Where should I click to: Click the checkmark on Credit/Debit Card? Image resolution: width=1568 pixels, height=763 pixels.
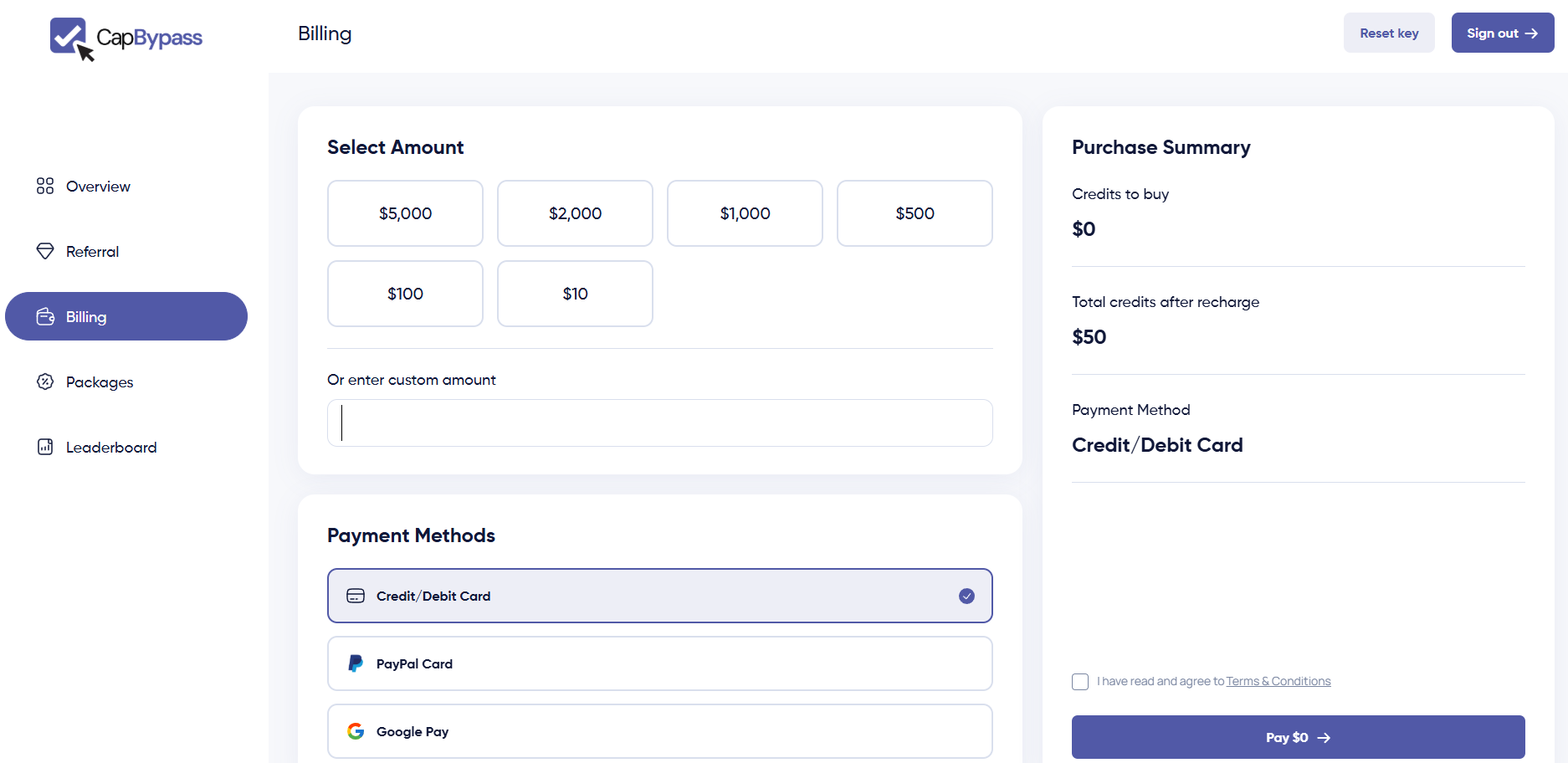click(966, 596)
